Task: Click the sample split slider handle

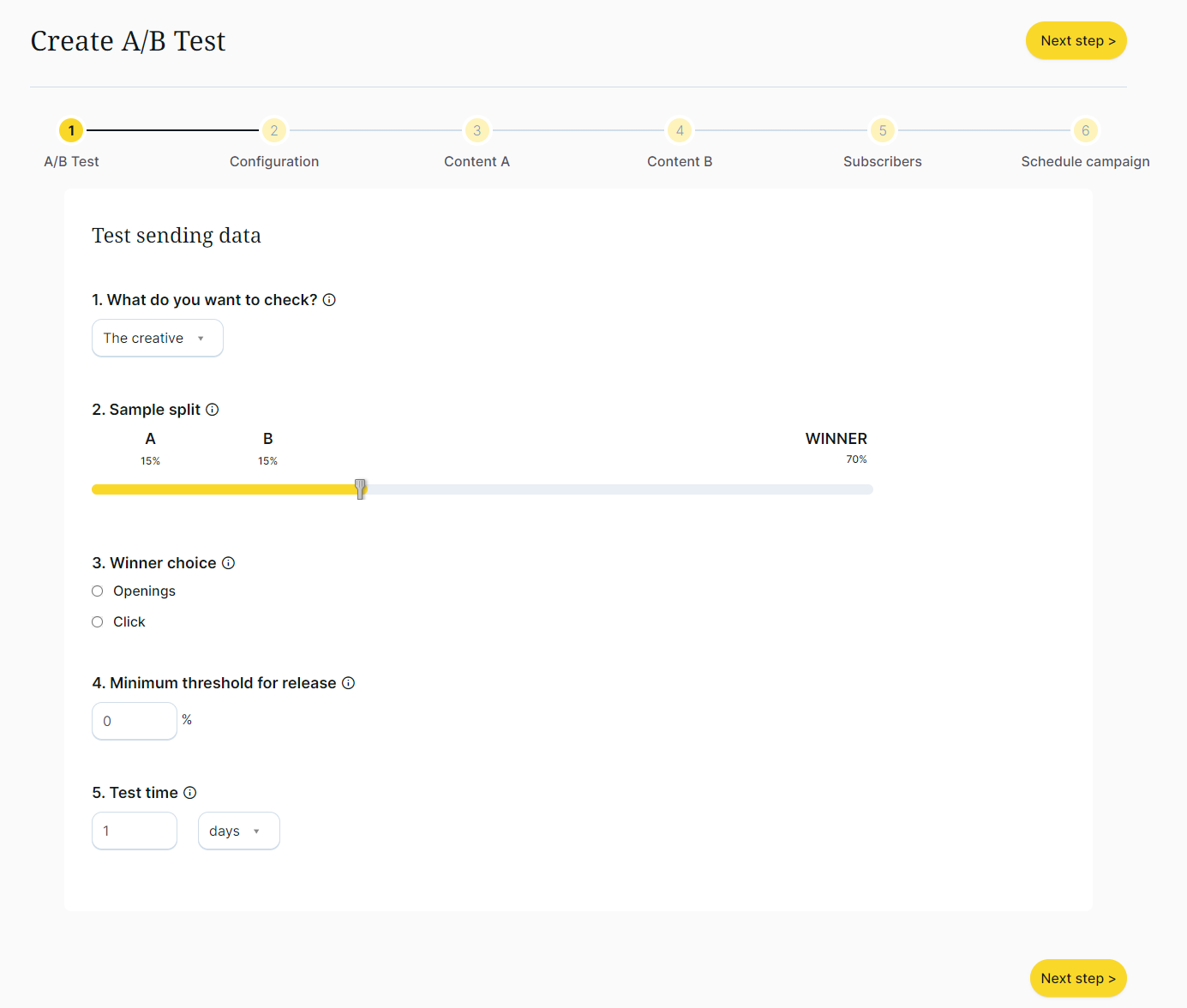Action: coord(361,489)
